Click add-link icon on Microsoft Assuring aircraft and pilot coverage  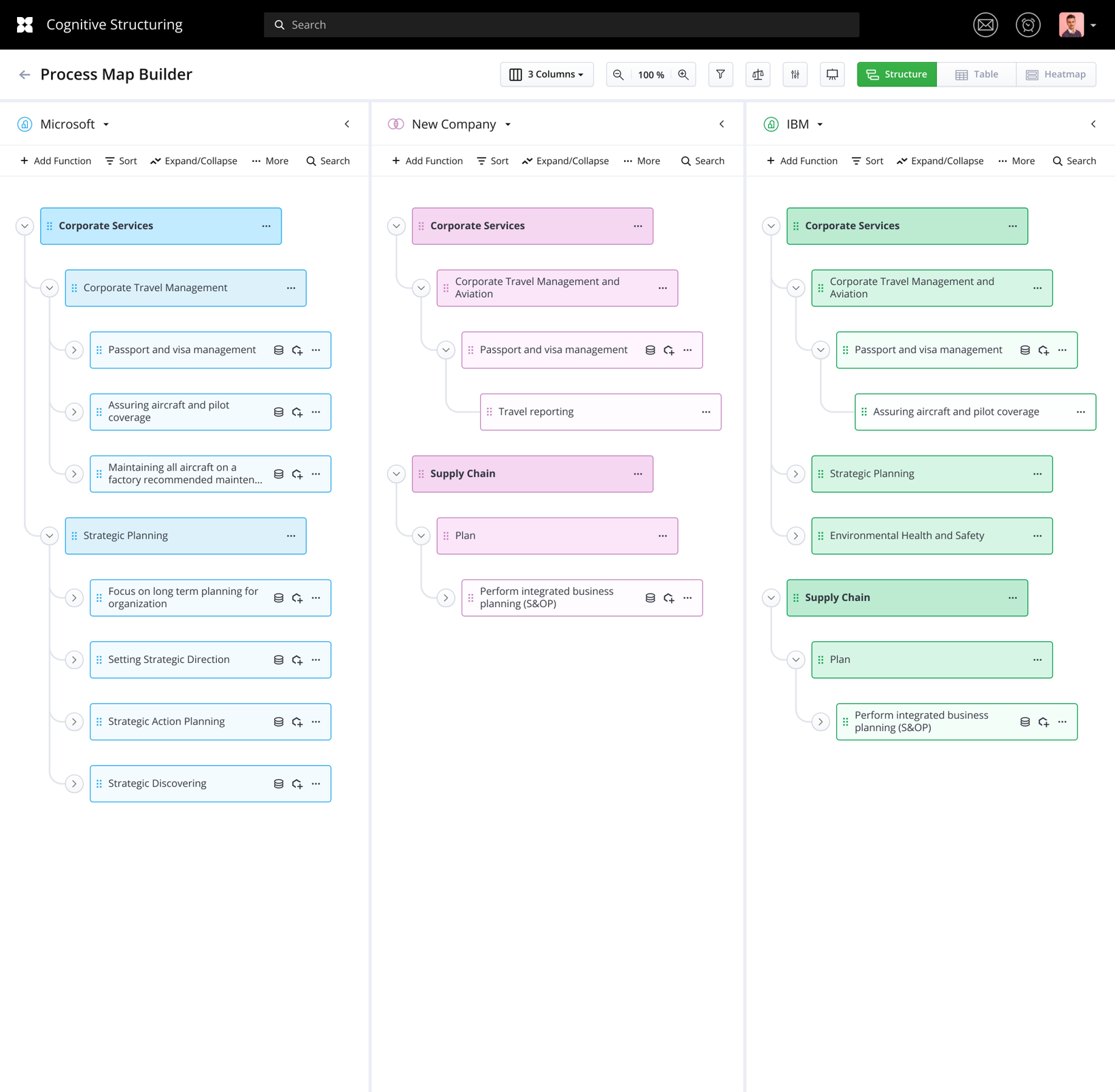[297, 412]
